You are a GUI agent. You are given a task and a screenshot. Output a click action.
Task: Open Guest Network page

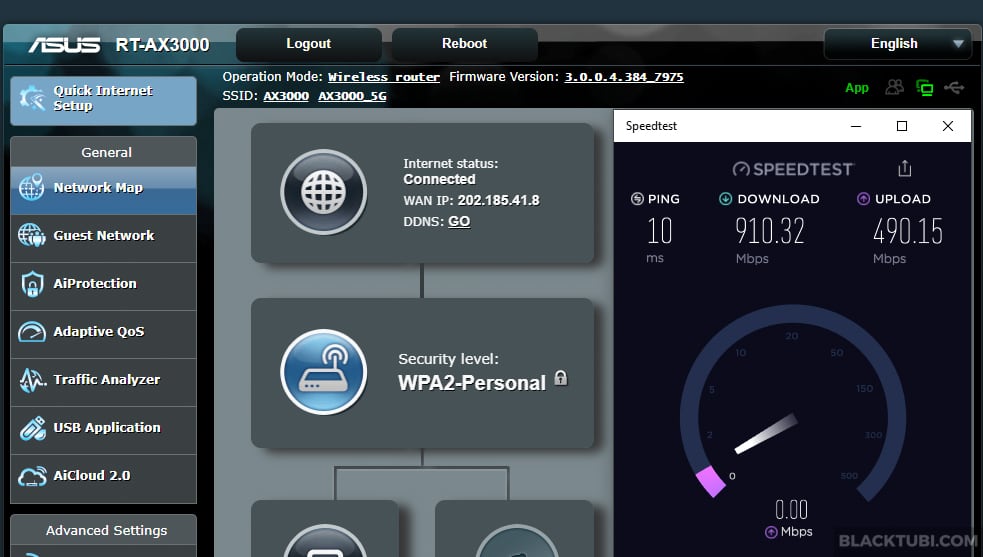pyautogui.click(x=103, y=238)
